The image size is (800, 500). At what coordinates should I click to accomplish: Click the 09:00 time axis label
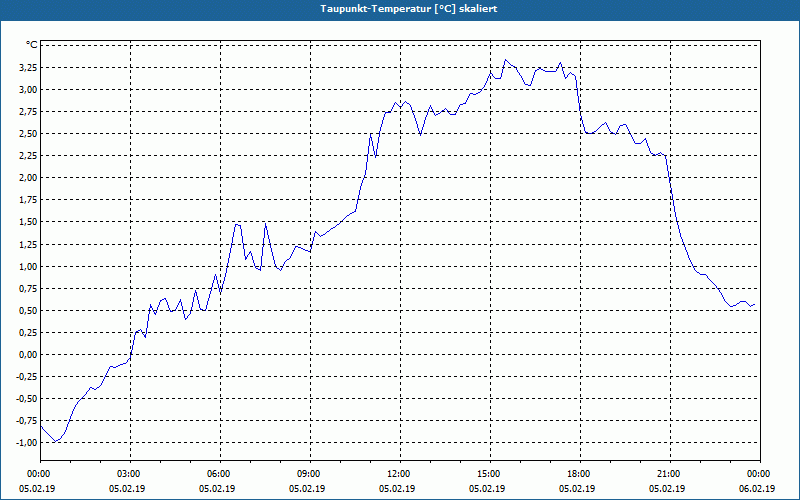310,474
